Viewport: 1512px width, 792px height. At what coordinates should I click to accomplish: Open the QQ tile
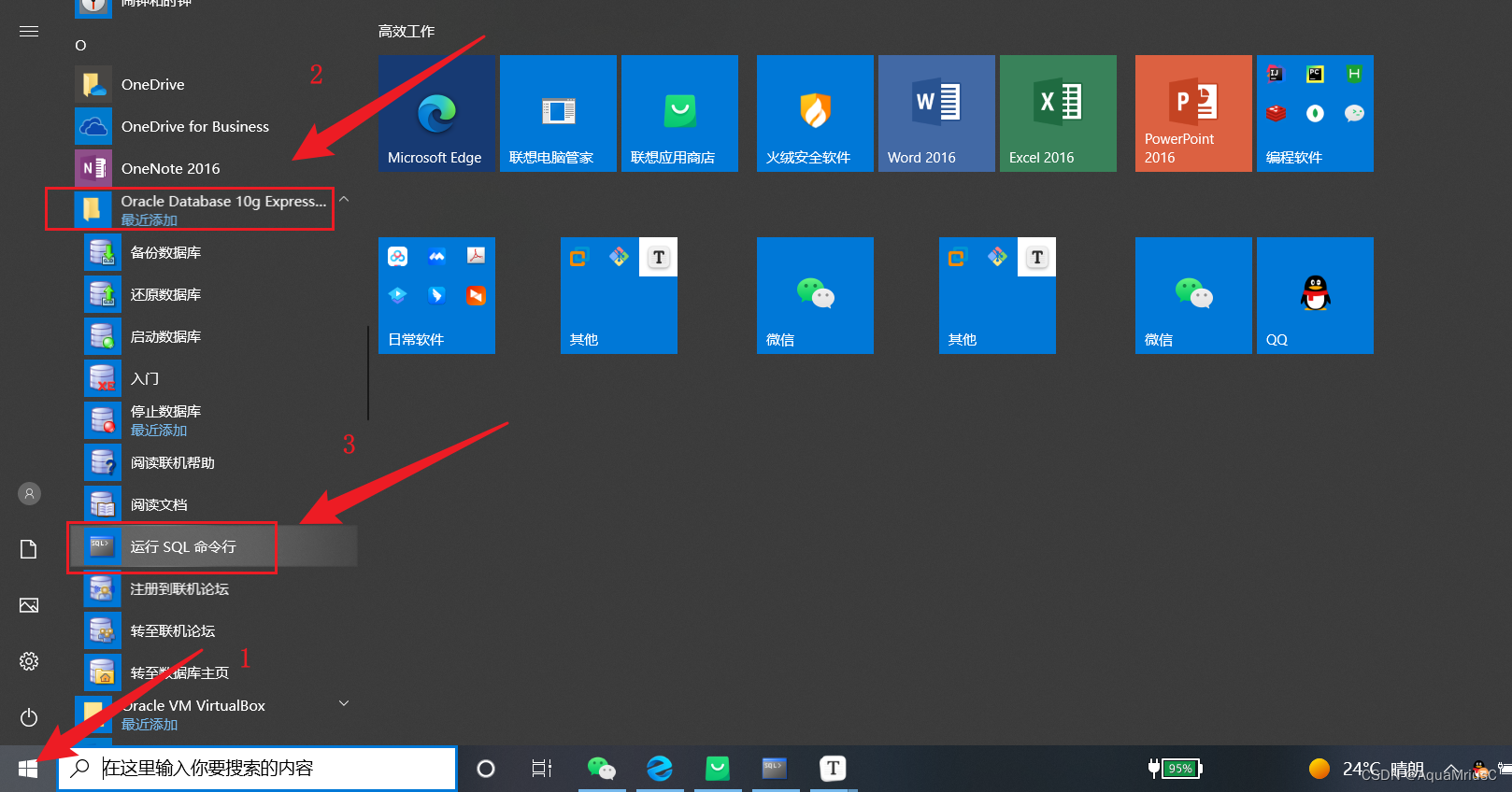(1315, 295)
